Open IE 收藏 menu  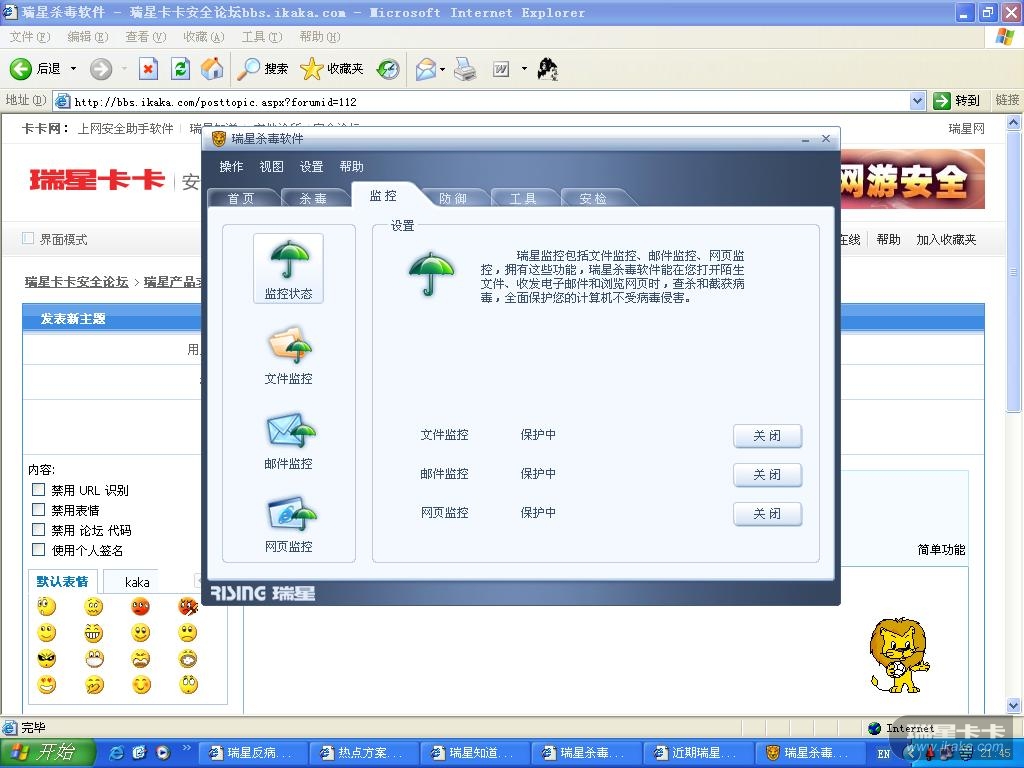[x=204, y=37]
